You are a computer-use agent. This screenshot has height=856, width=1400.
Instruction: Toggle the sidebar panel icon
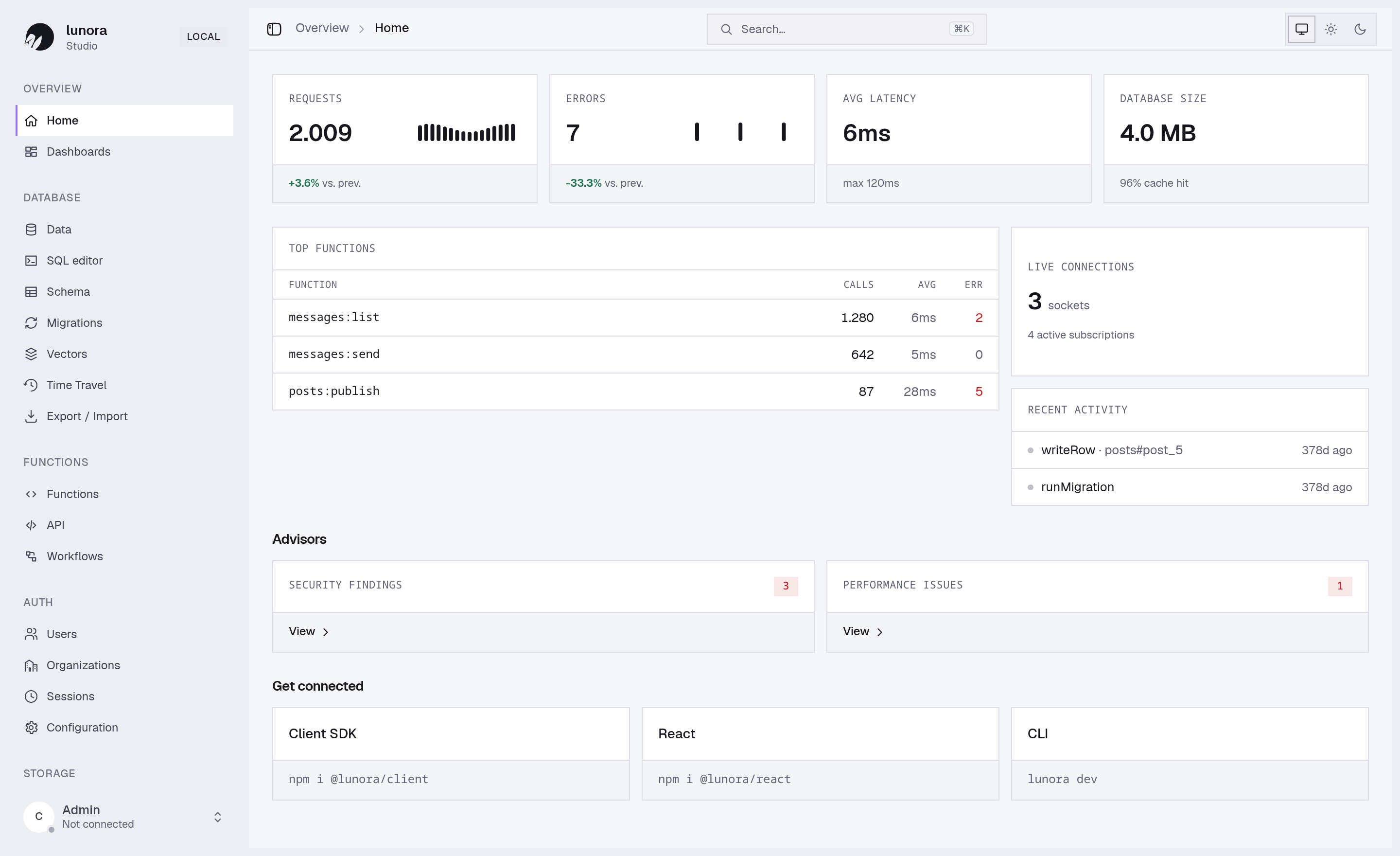[x=274, y=29]
